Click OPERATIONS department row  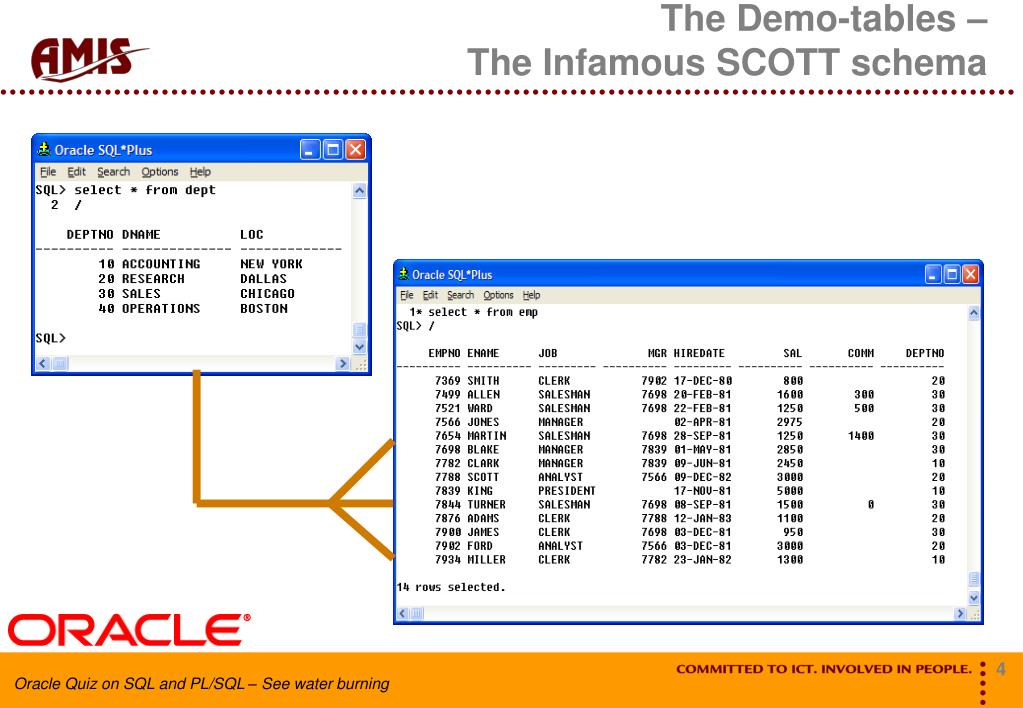[x=192, y=309]
